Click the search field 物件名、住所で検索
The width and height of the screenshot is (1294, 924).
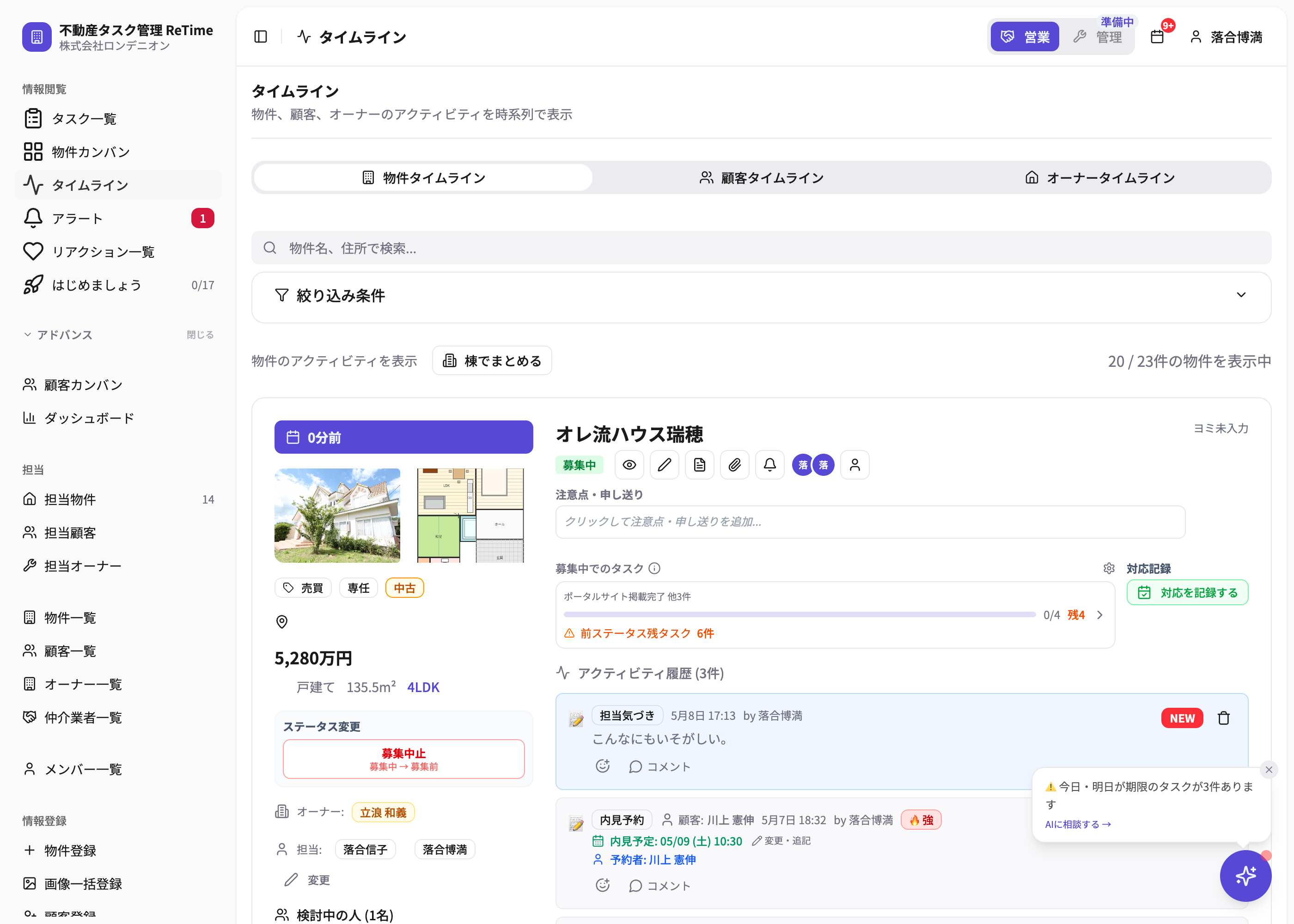[761, 248]
